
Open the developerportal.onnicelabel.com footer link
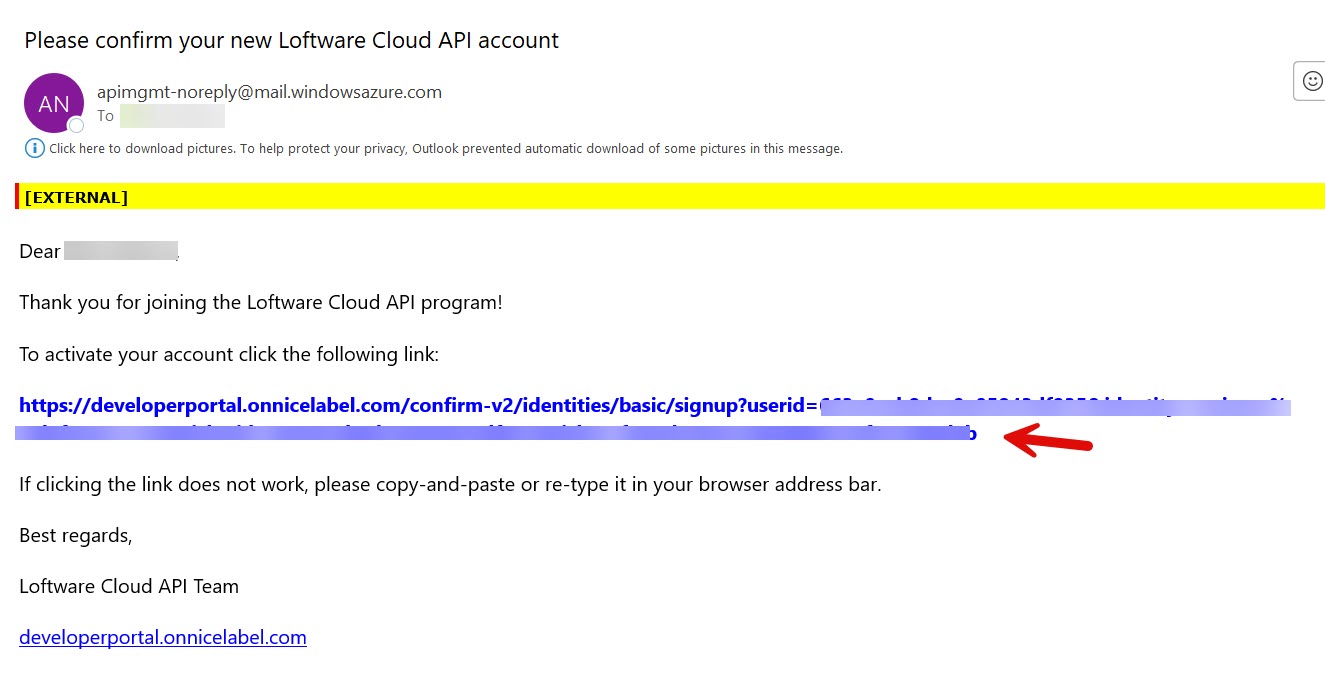163,637
